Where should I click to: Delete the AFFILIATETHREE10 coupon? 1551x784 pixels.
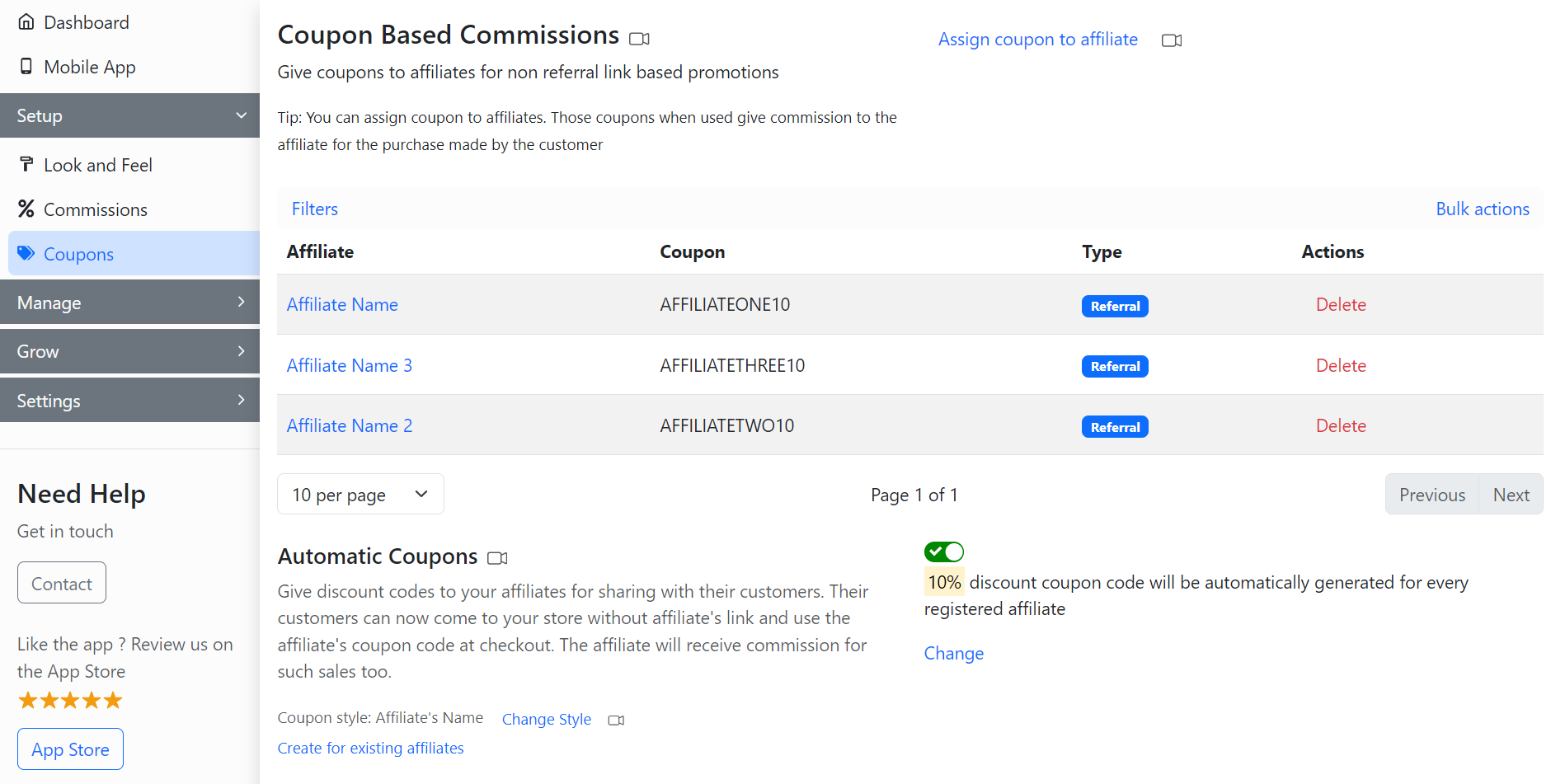click(x=1340, y=366)
